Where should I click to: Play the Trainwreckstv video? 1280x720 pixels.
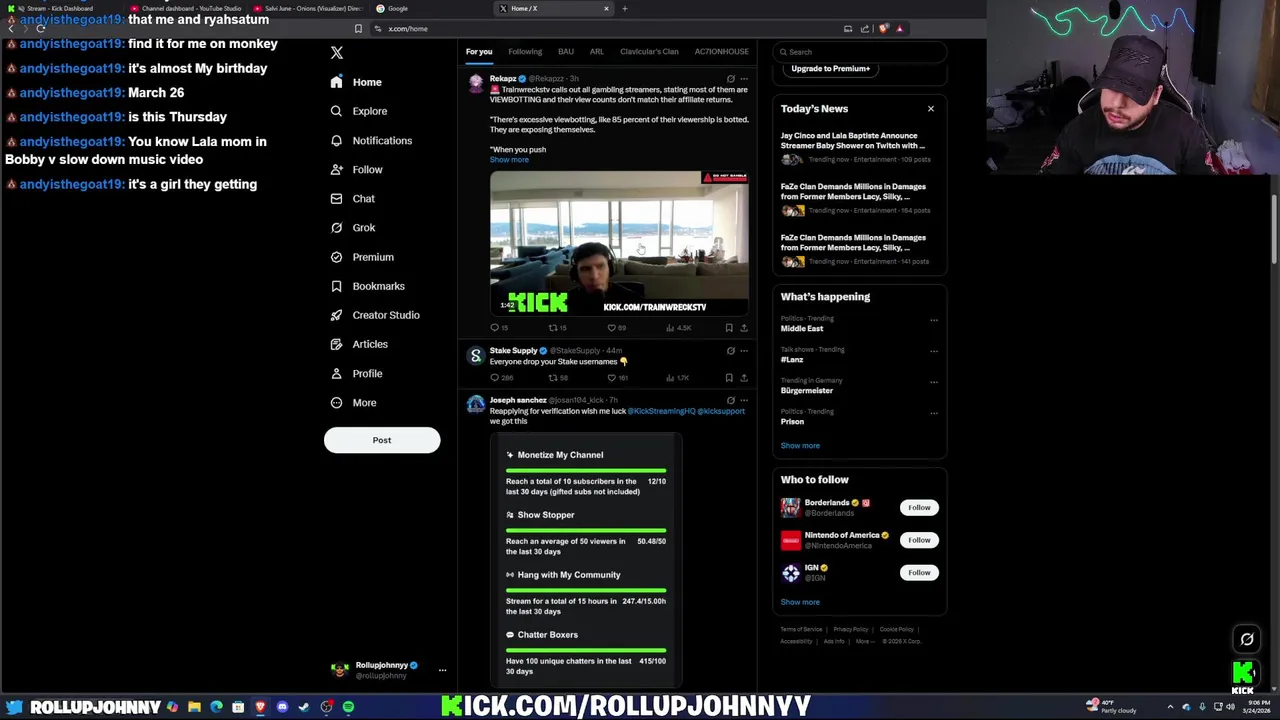pyautogui.click(x=619, y=244)
